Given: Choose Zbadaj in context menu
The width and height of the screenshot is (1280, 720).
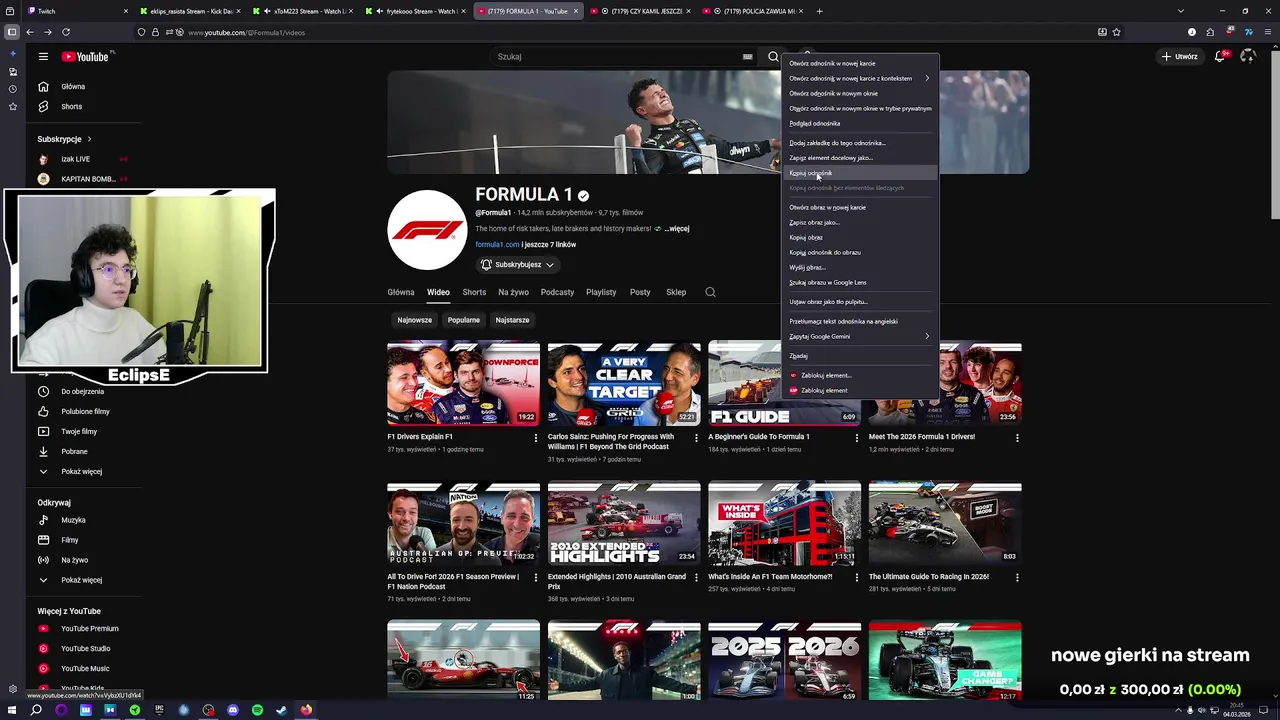Looking at the screenshot, I should point(859,356).
